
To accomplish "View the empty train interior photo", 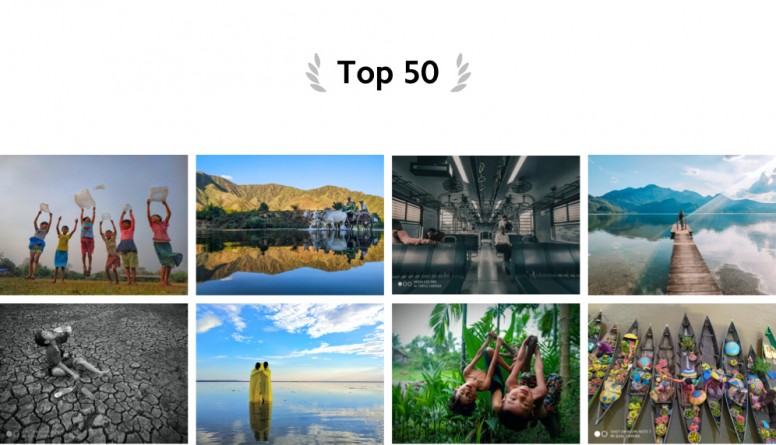I will (485, 225).
